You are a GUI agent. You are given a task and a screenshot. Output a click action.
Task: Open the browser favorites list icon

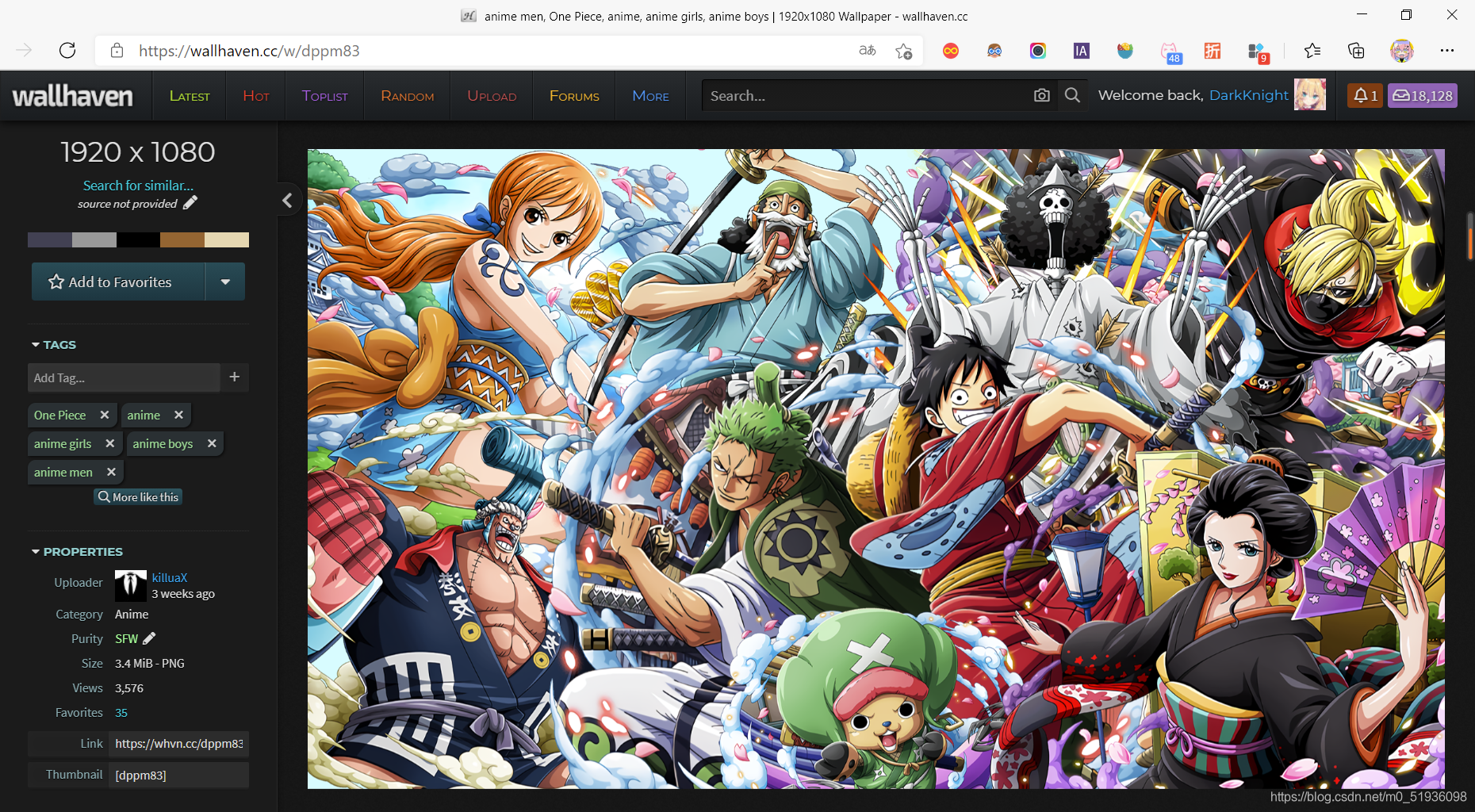[1312, 51]
